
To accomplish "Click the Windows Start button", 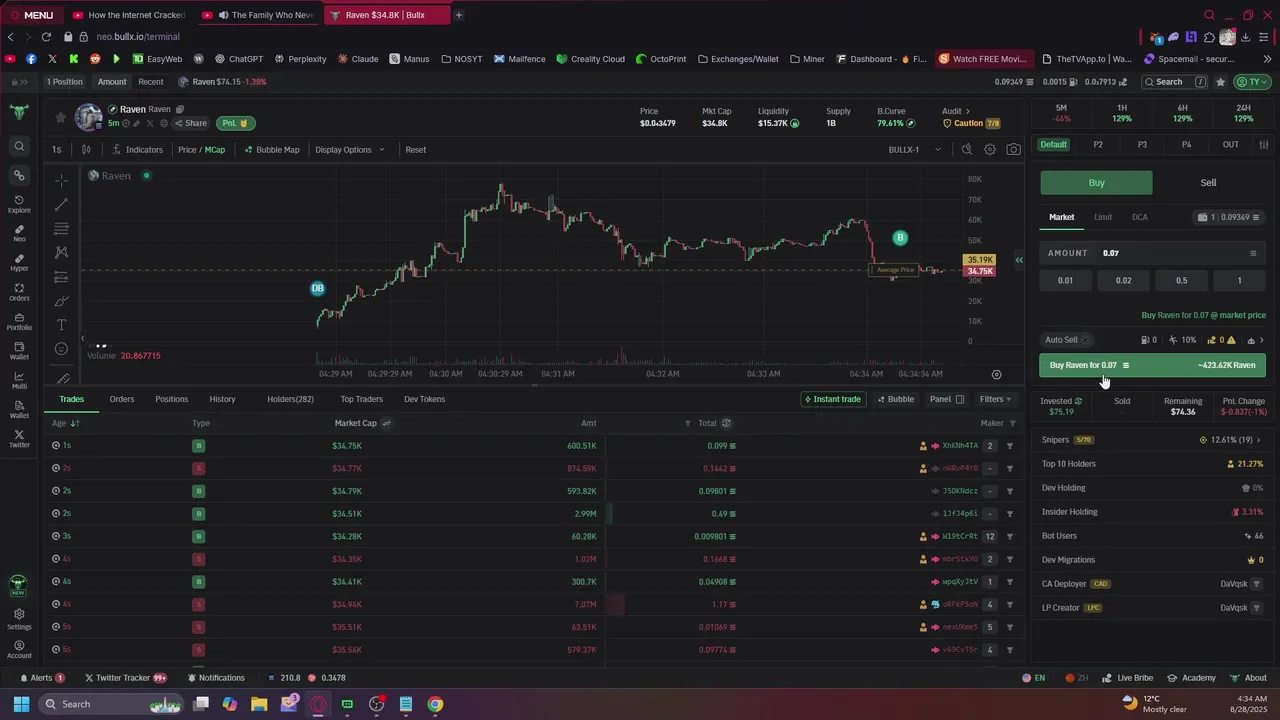I will pyautogui.click(x=21, y=704).
